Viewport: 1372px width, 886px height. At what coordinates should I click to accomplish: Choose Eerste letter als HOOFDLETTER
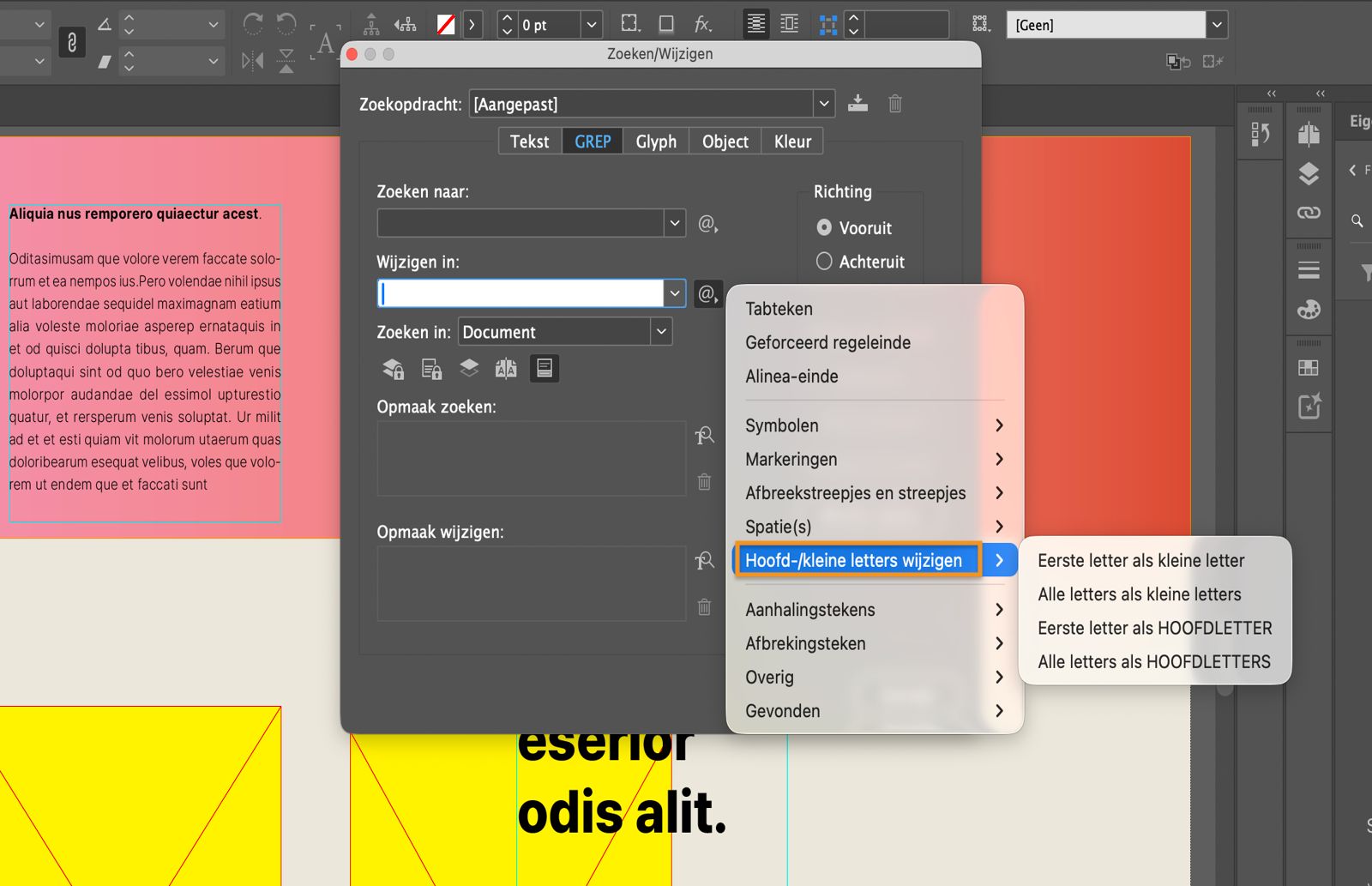point(1154,628)
